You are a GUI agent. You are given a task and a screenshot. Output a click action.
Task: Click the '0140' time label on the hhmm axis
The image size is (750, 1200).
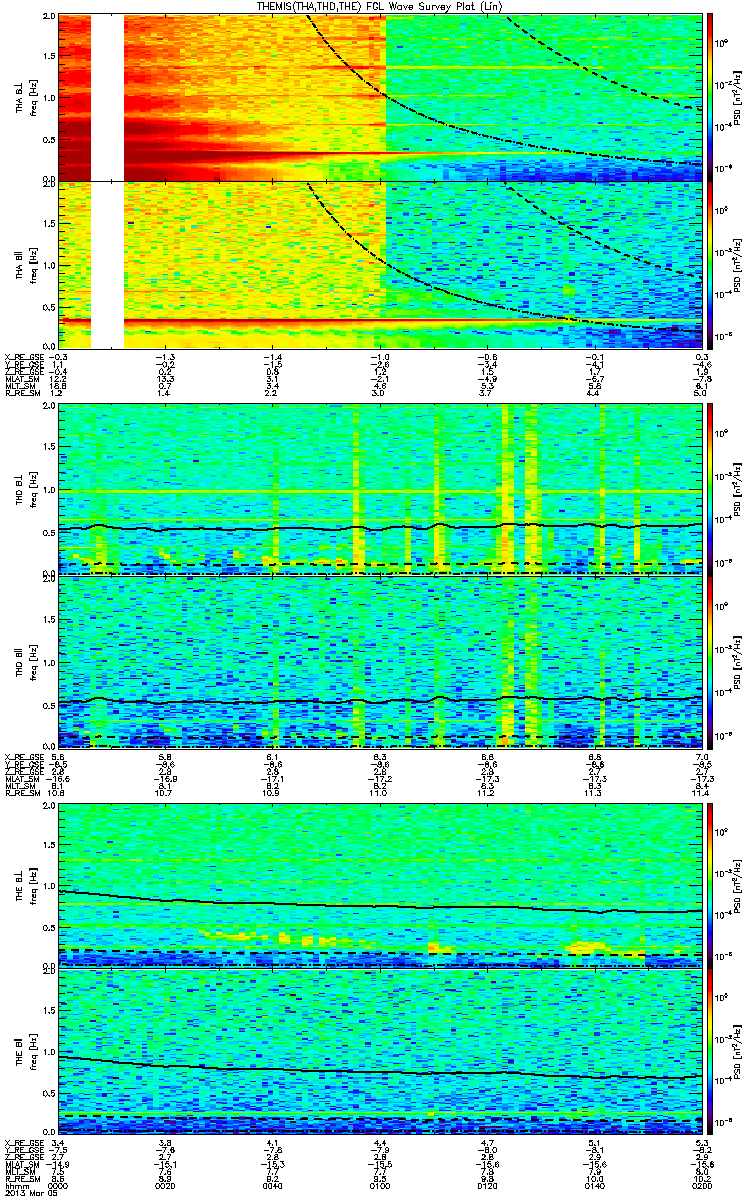595,1185
